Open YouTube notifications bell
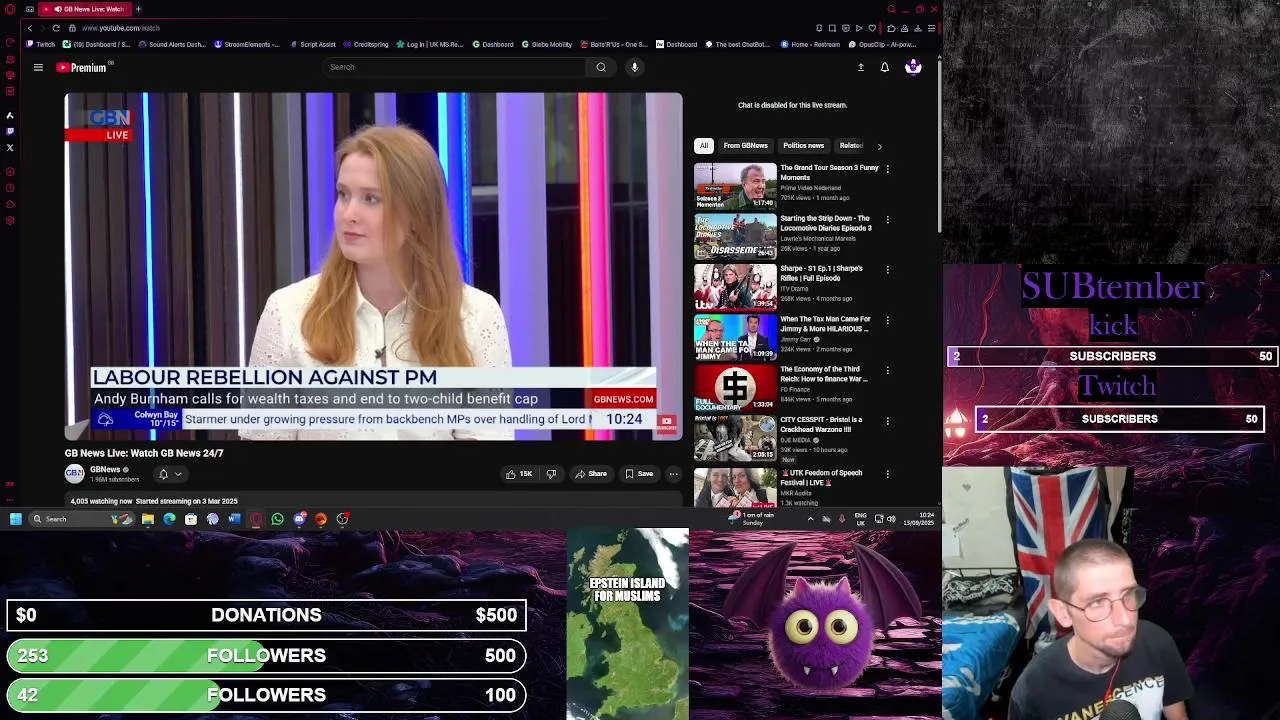Viewport: 1280px width, 720px height. [x=884, y=67]
